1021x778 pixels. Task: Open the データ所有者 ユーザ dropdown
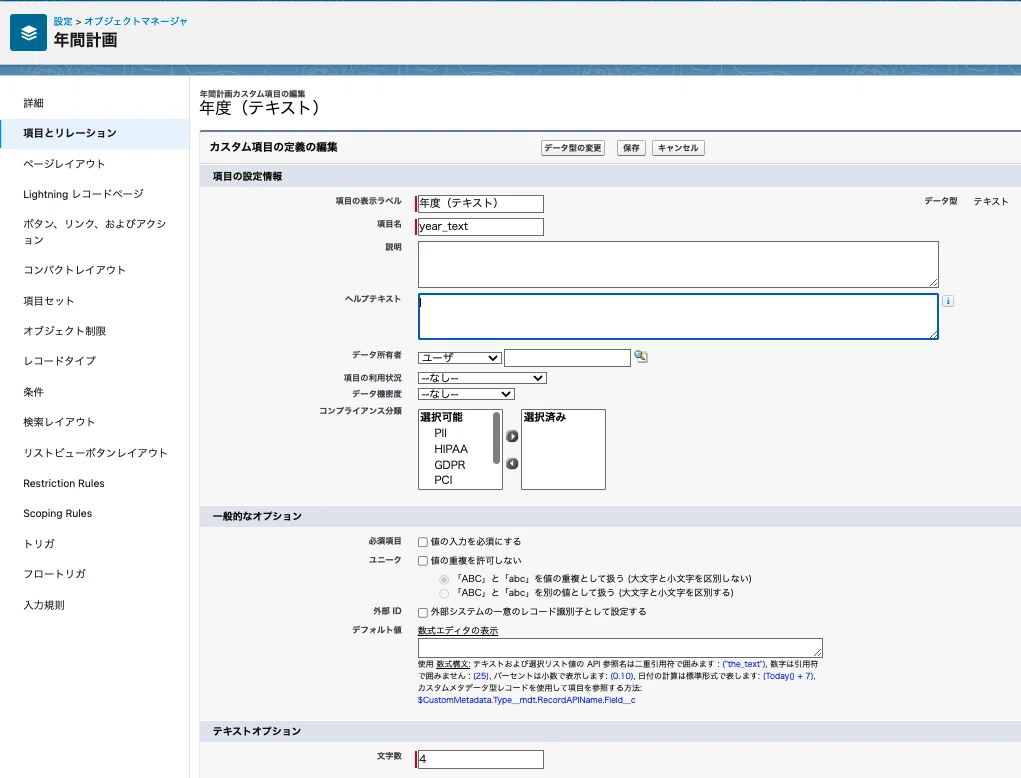(460, 358)
